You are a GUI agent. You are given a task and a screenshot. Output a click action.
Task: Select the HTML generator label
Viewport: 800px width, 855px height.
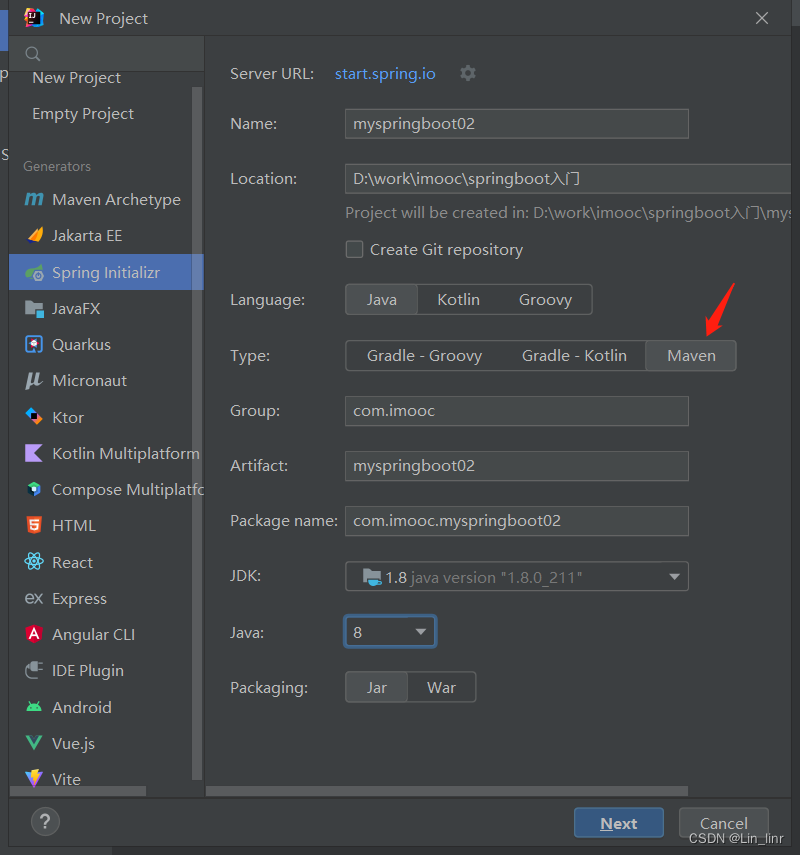(x=74, y=526)
